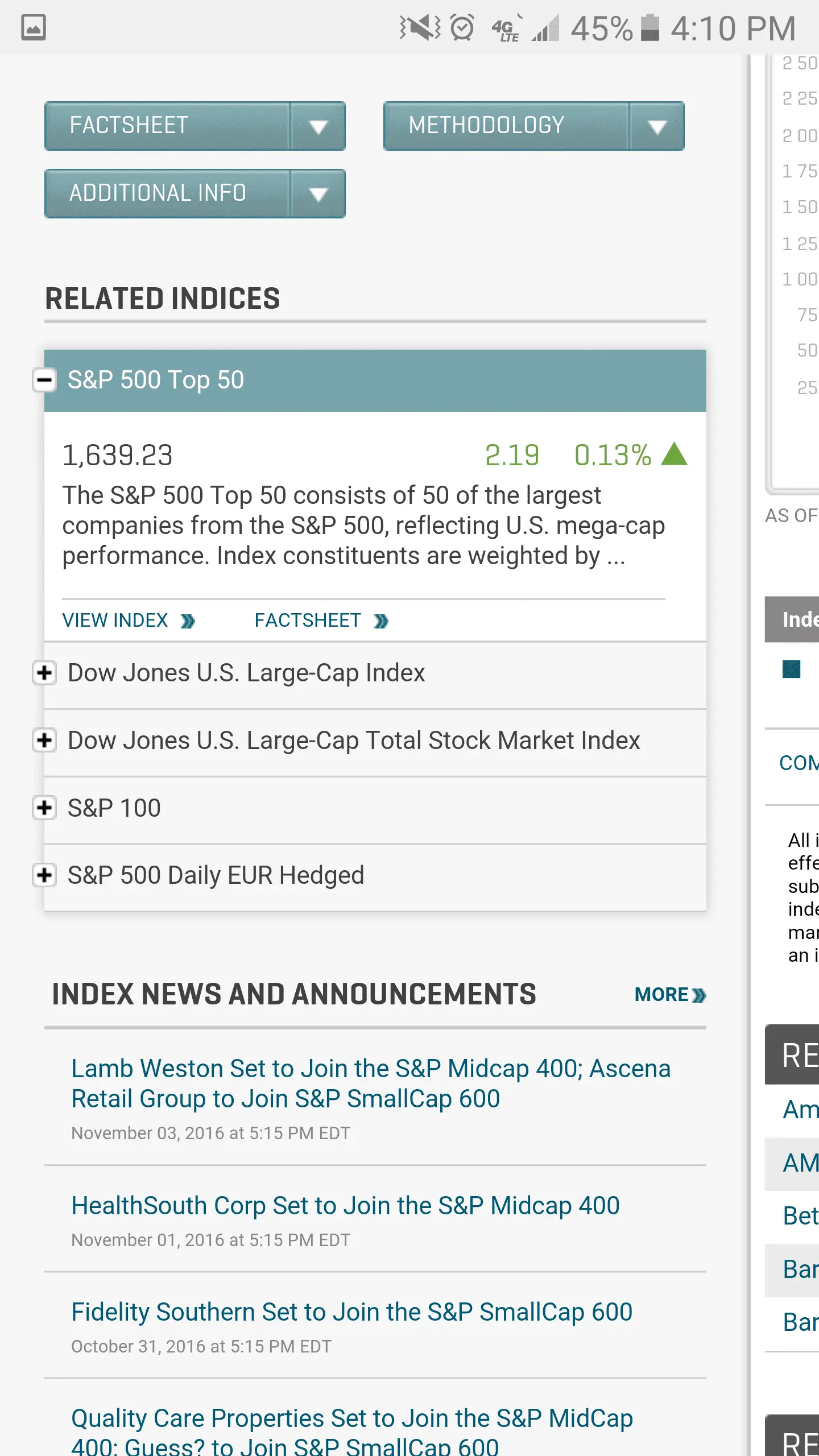Image resolution: width=819 pixels, height=1456 pixels.
Task: Open the image notification icon in status bar
Action: (34, 27)
